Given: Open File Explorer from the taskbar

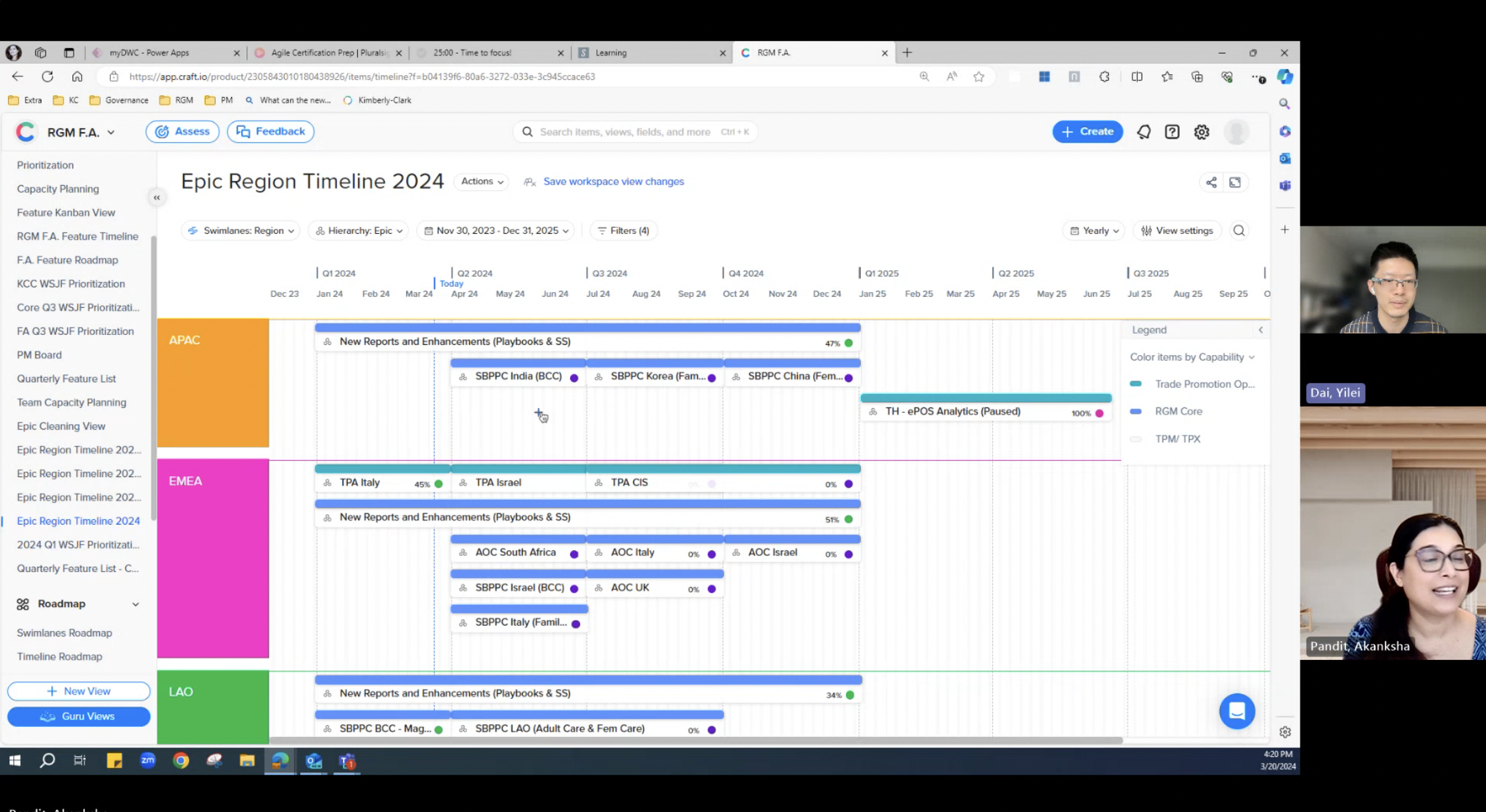Looking at the screenshot, I should point(247,760).
